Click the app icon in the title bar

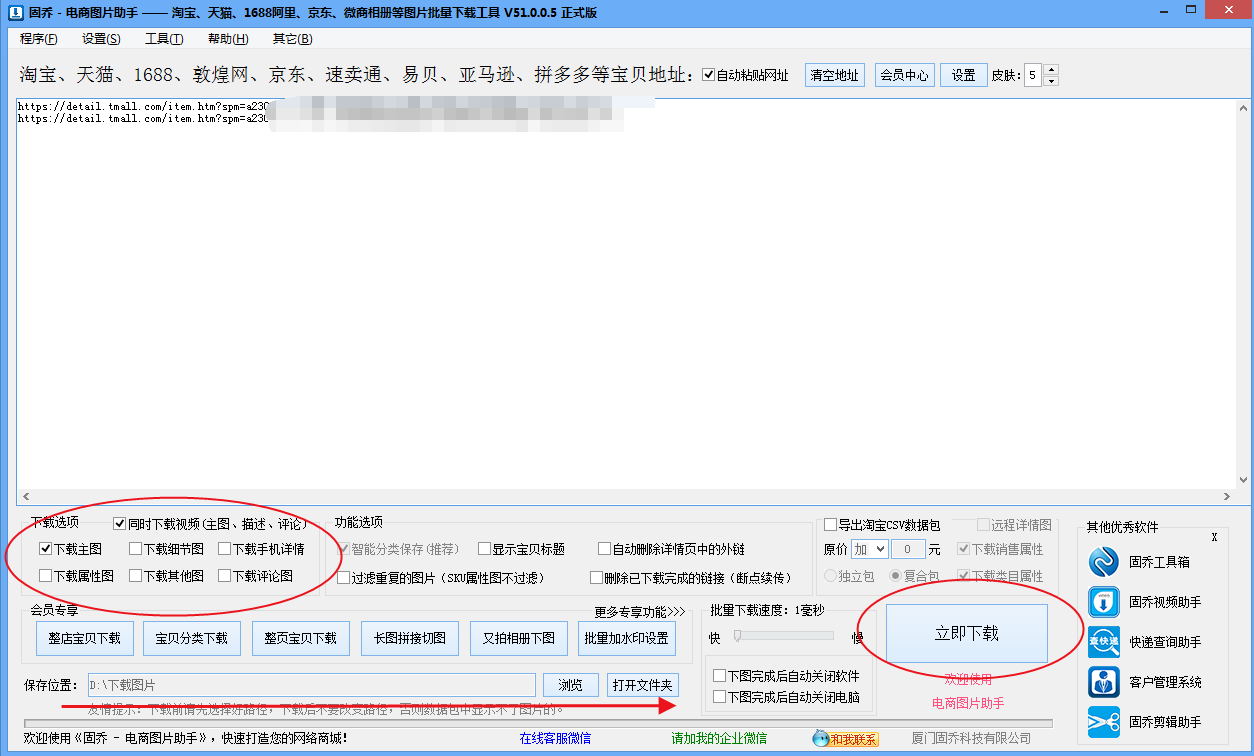(x=15, y=12)
